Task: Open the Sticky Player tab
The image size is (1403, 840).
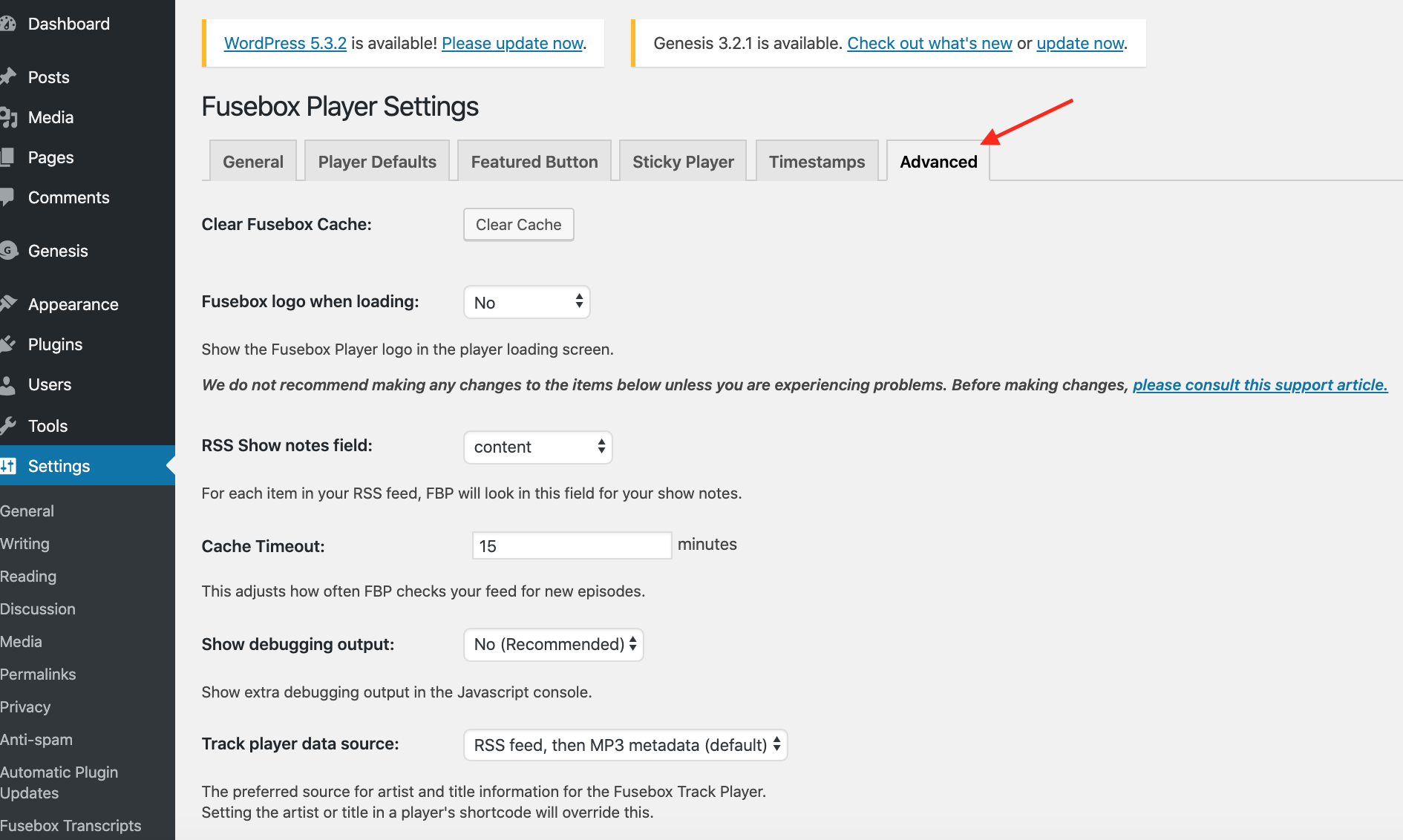Action: (x=683, y=161)
